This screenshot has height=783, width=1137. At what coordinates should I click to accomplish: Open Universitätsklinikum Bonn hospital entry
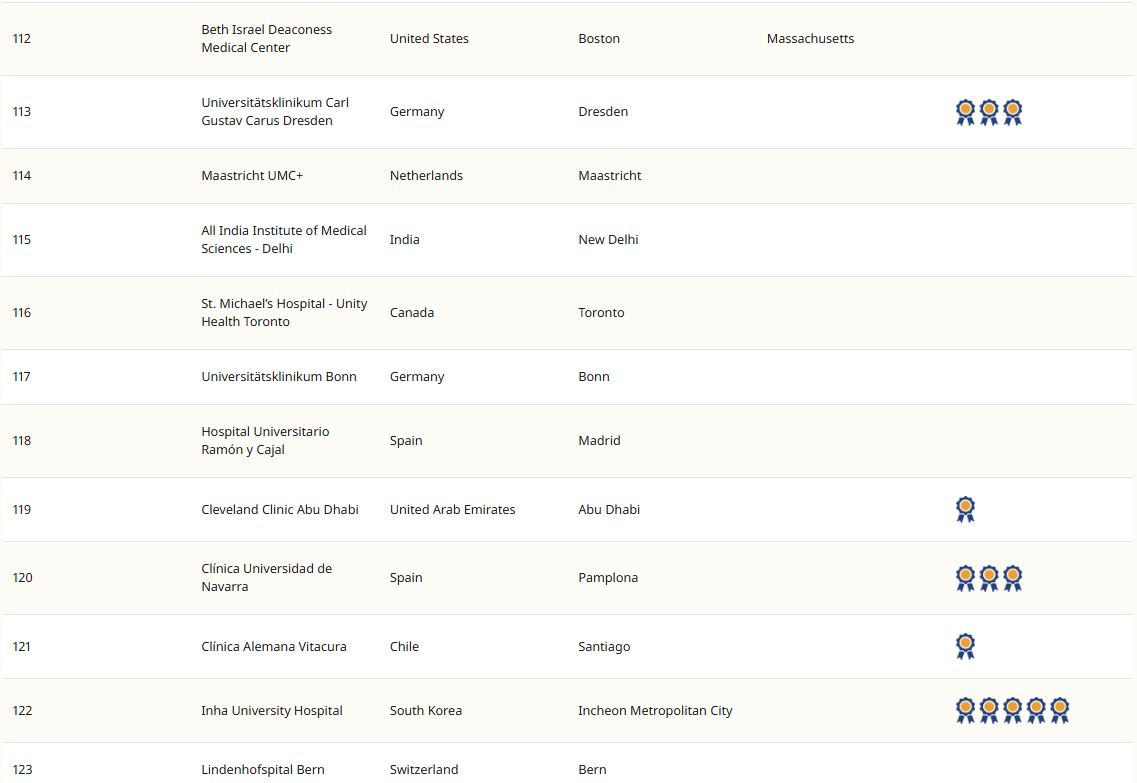pyautogui.click(x=278, y=377)
